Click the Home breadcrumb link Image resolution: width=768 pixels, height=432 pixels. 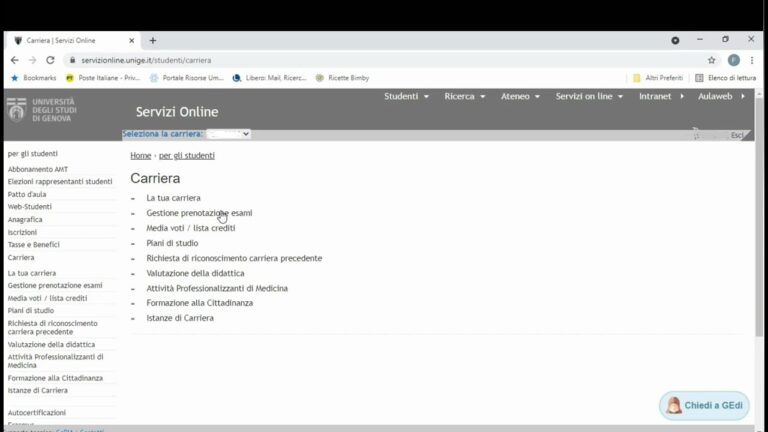point(141,155)
